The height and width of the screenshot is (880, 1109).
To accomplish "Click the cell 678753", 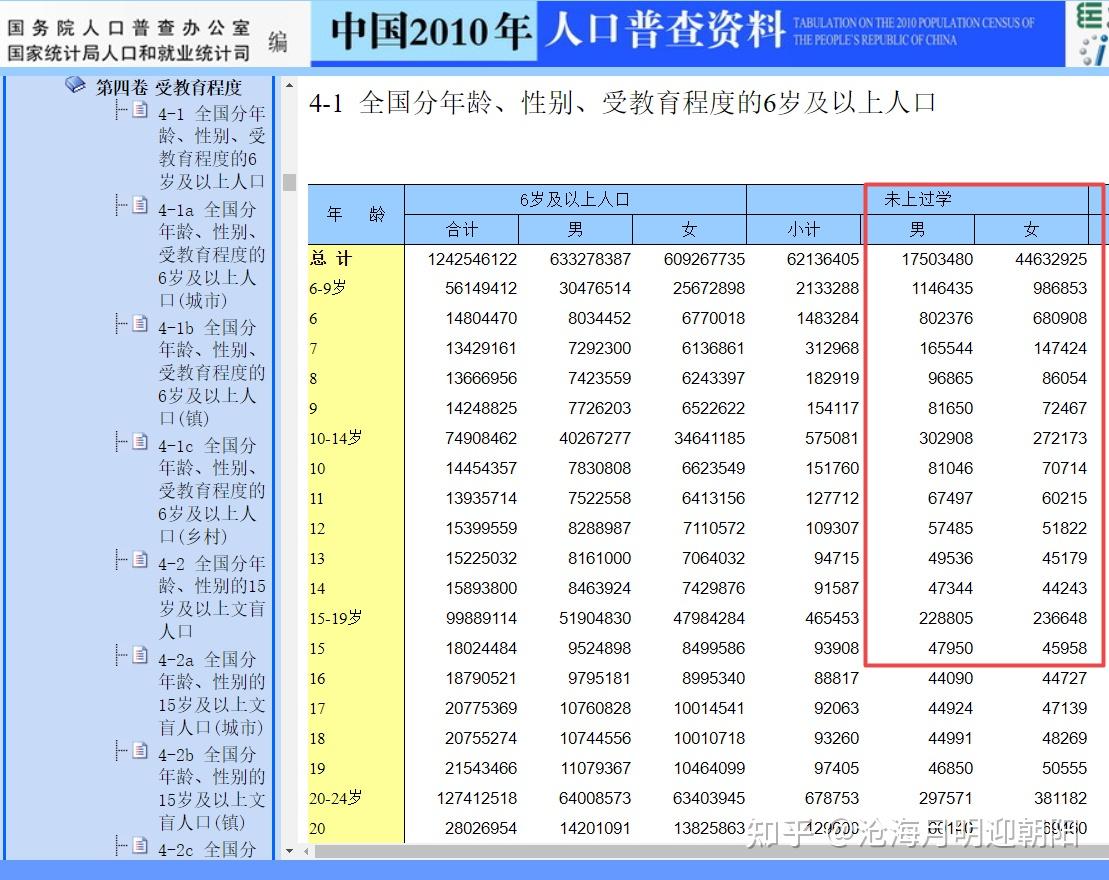I will [832, 798].
